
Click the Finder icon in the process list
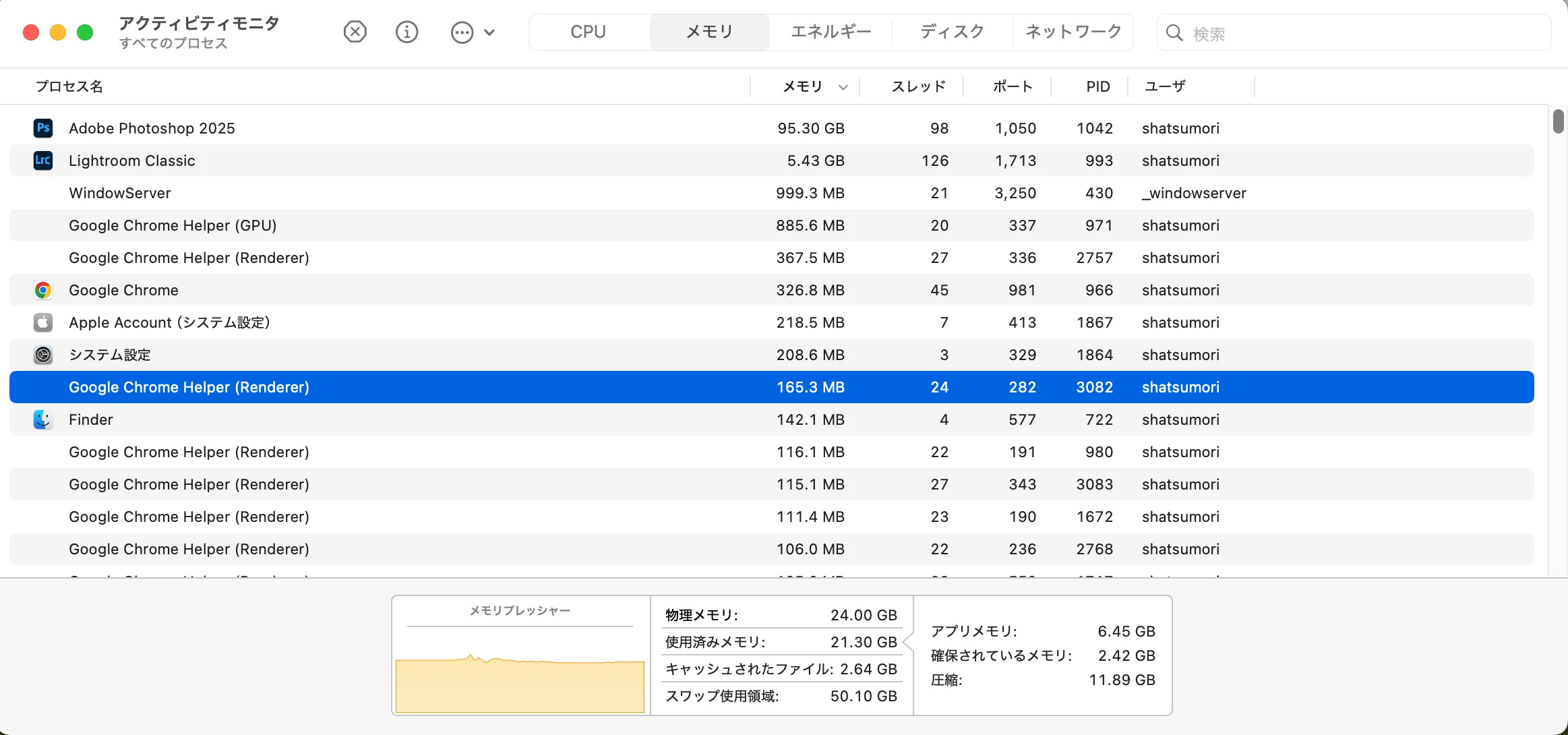(x=43, y=419)
